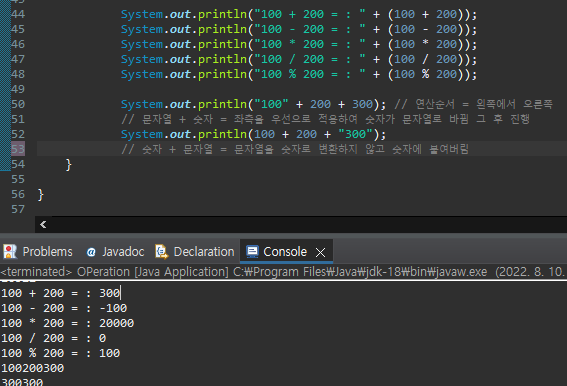
Task: Click the println statement on line 48
Action: (x=299, y=75)
